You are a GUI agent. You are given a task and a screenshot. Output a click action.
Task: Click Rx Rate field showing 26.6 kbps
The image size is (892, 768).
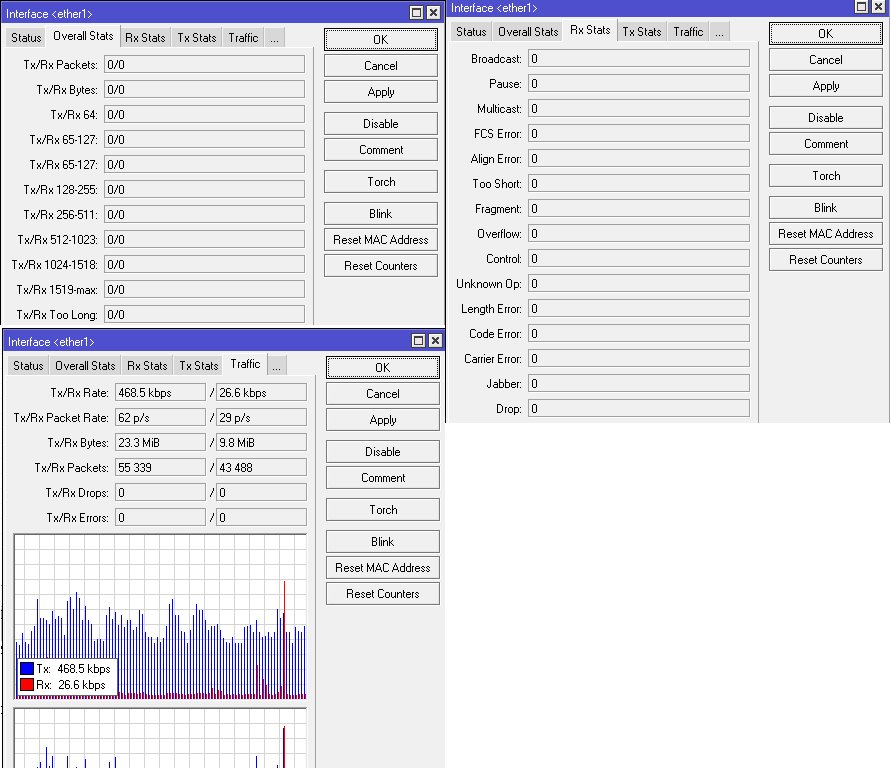pos(261,393)
